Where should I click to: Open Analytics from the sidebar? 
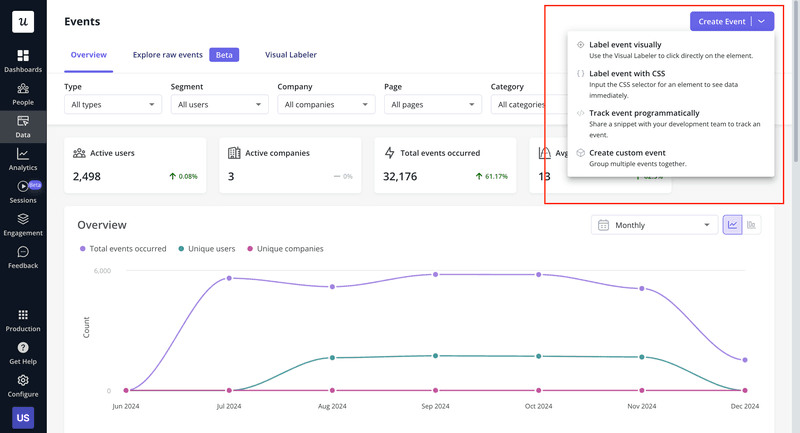[x=22, y=159]
